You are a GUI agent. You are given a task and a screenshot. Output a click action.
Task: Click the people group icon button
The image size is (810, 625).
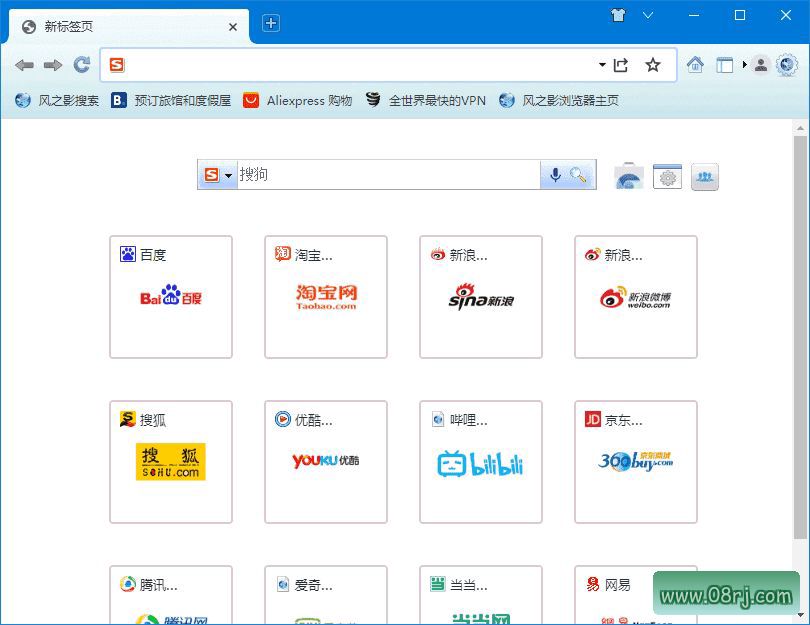pos(705,177)
